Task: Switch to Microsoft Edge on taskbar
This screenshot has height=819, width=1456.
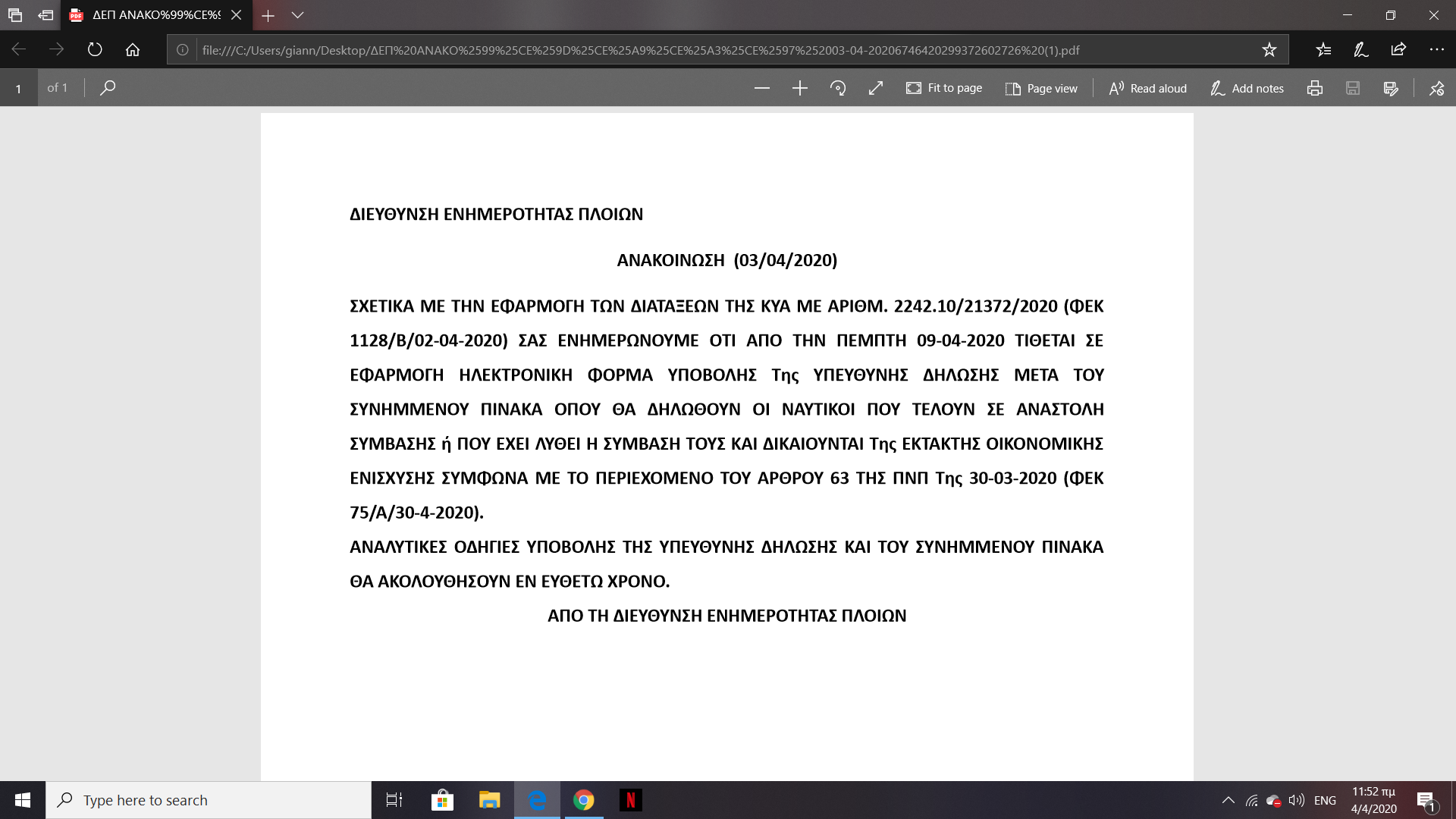Action: [537, 800]
